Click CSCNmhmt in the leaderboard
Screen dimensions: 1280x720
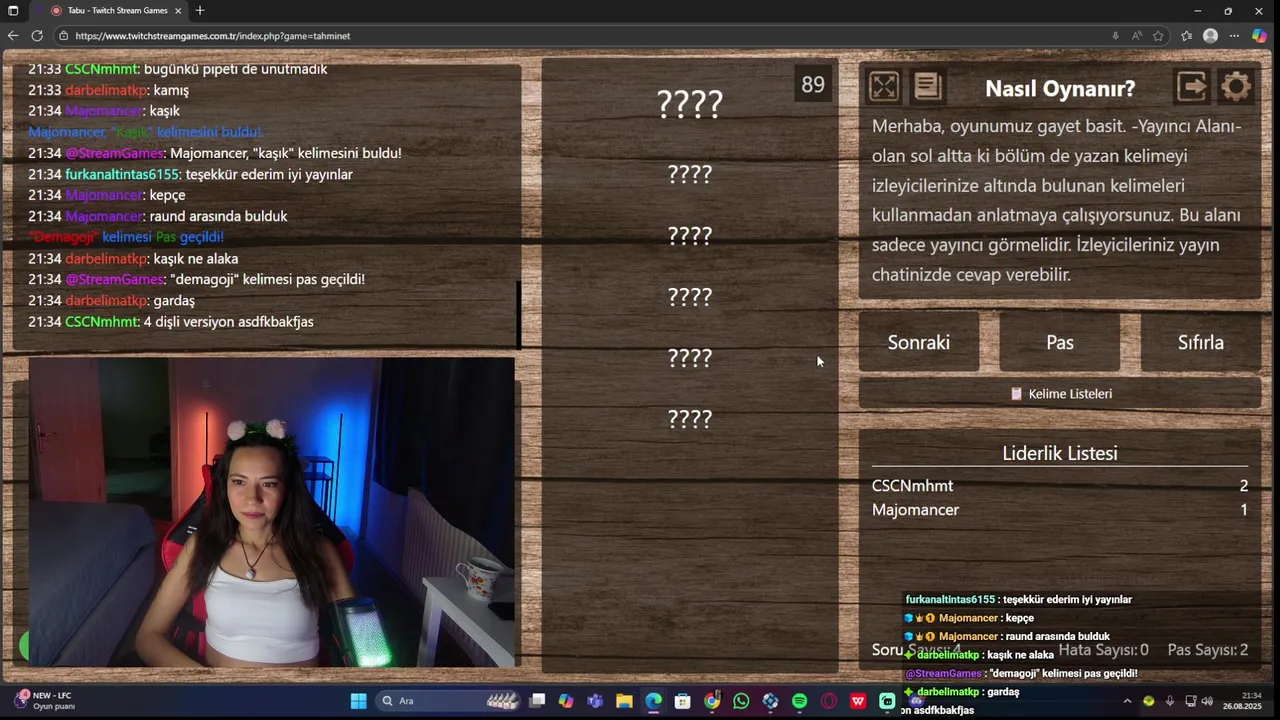[912, 485]
